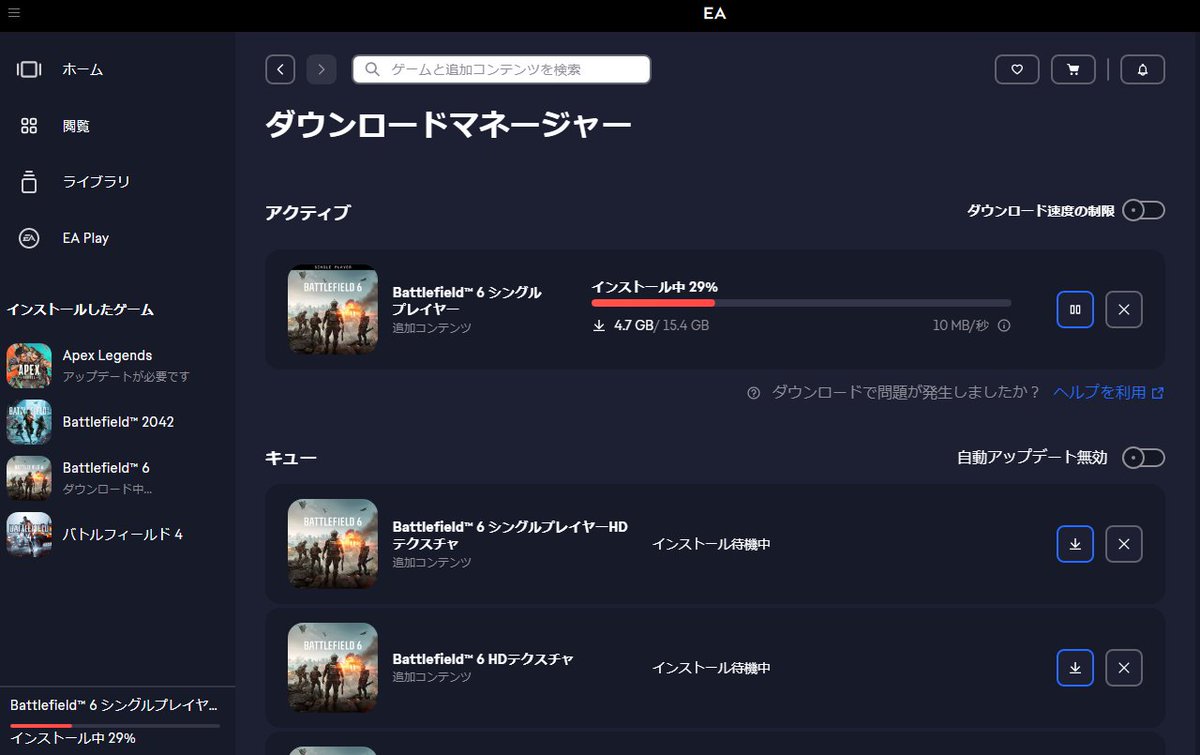Click Apex Legends thumbnail icon
Screen dimensions: 1200x755
[x=29, y=365]
